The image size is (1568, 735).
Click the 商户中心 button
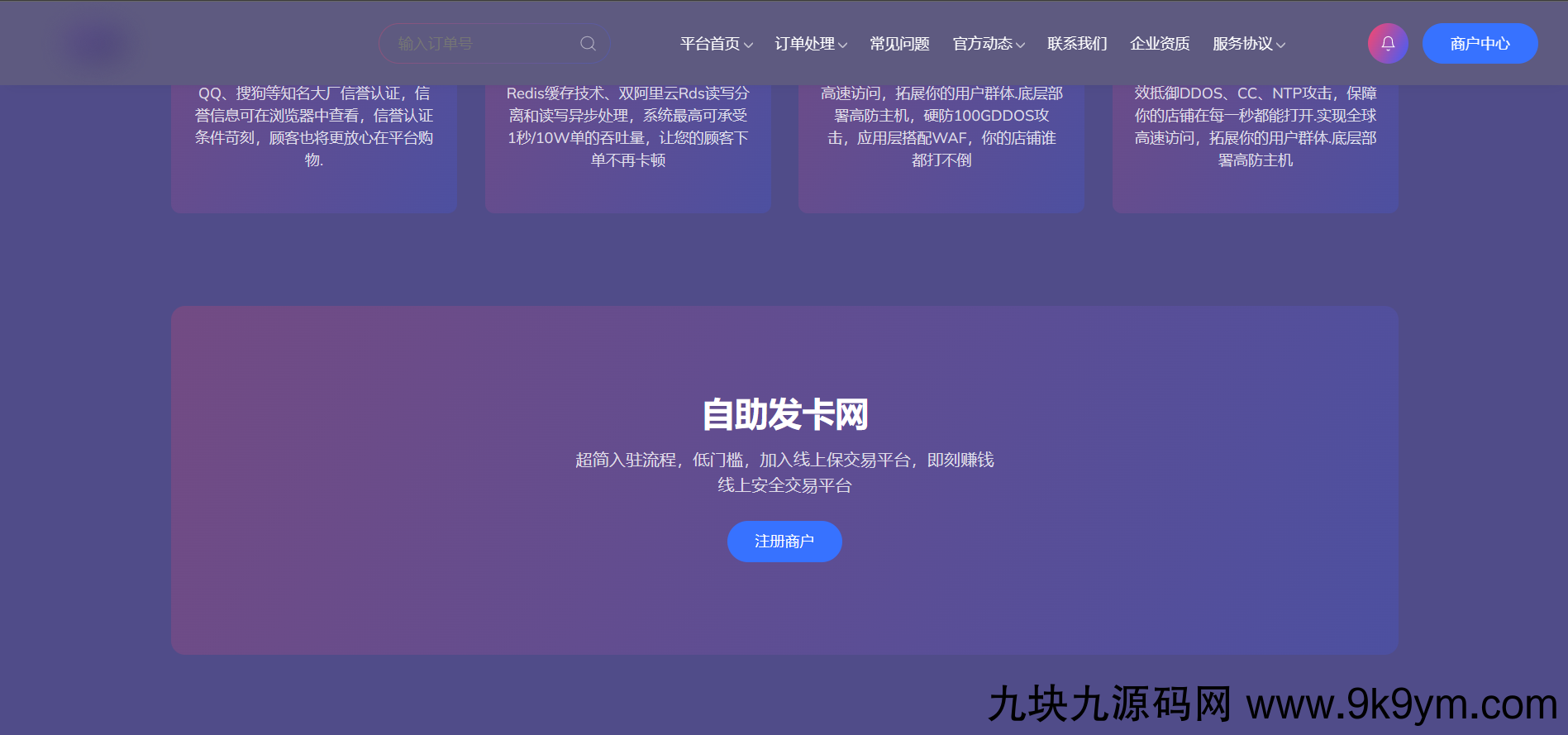coord(1480,43)
